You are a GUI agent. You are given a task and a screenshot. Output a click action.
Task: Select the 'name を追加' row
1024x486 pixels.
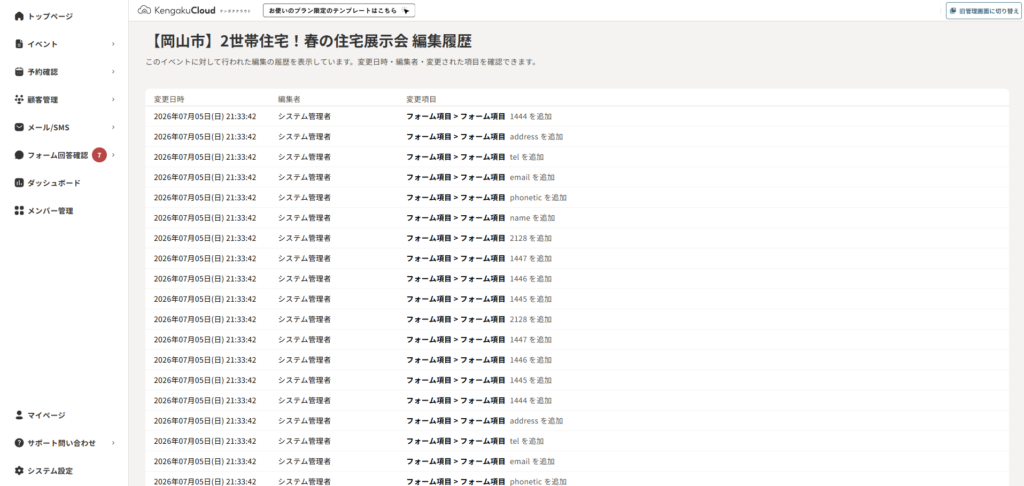click(x=577, y=218)
